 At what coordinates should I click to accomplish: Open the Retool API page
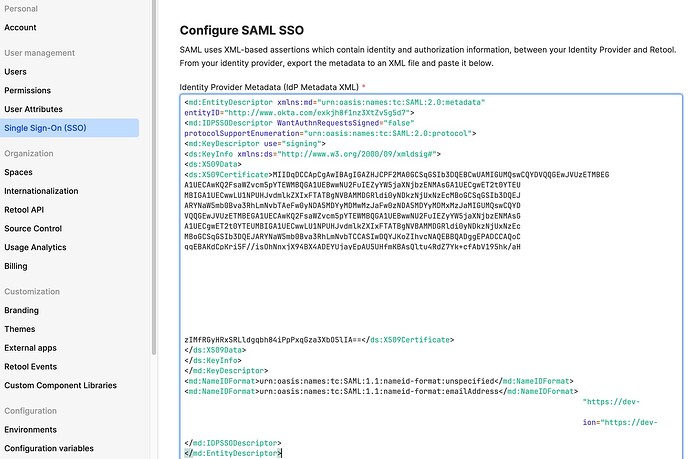[24, 210]
